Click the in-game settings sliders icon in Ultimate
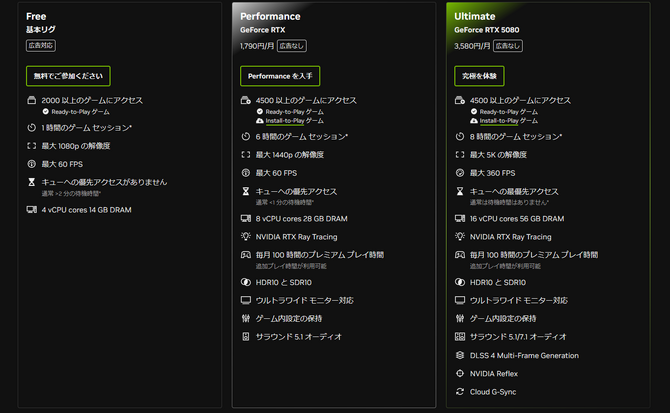The width and height of the screenshot is (670, 413). pos(460,318)
